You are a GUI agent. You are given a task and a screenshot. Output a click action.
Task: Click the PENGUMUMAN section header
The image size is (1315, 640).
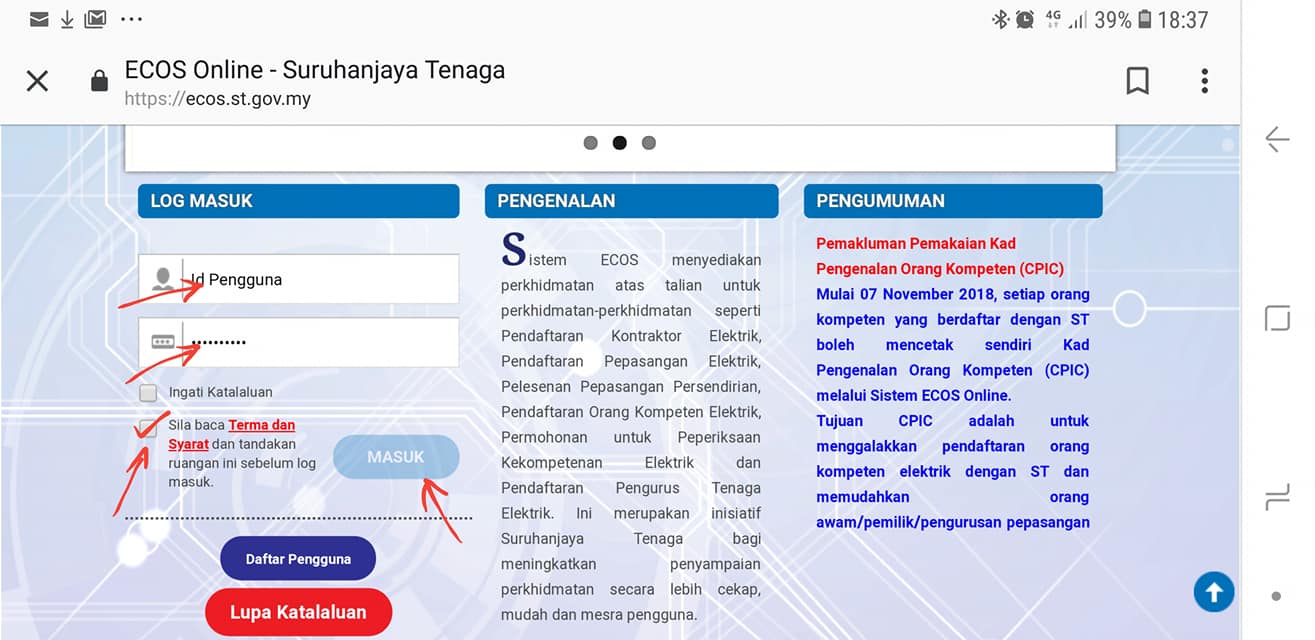(x=953, y=201)
